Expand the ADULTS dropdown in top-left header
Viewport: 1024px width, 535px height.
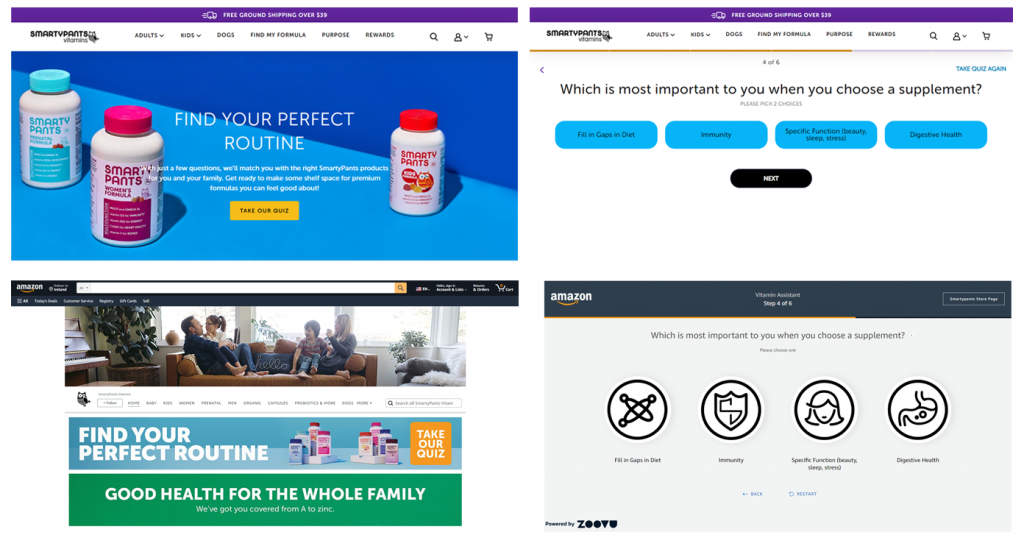tap(150, 35)
